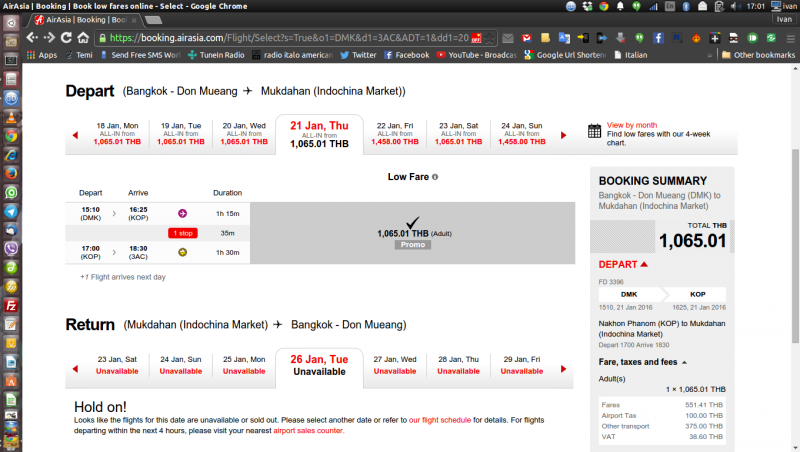This screenshot has width=800, height=452.
Task: Show previous week of return dates
Action: pos(76,369)
